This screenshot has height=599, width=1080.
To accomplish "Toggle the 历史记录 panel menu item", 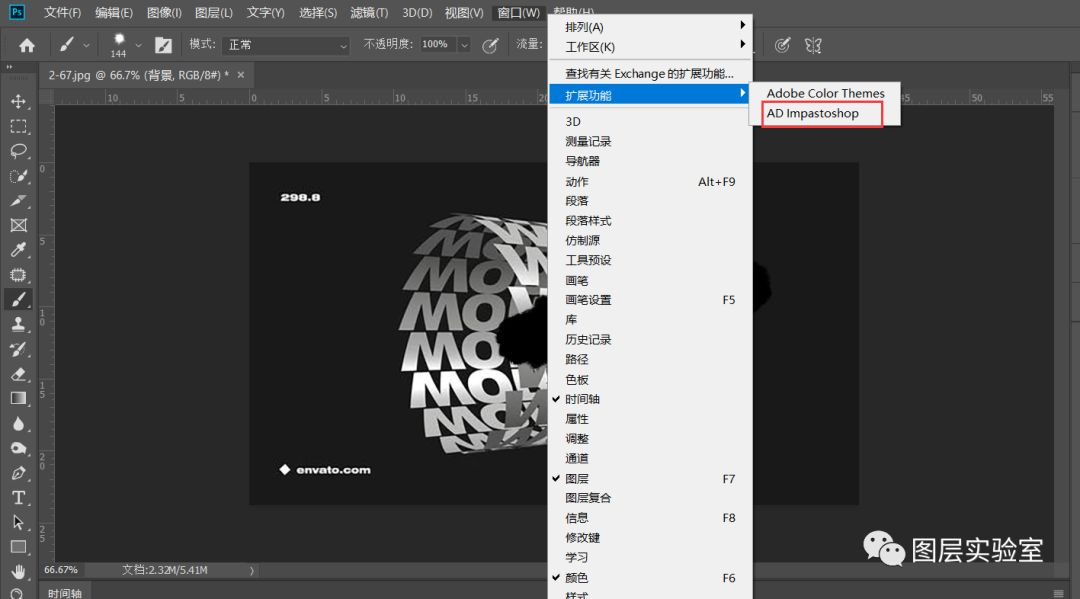I will pos(650,339).
